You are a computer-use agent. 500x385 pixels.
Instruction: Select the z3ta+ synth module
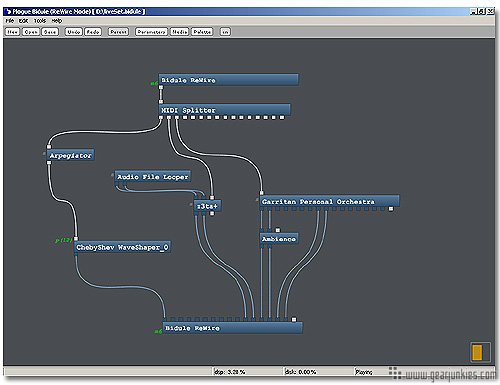pyautogui.click(x=207, y=206)
